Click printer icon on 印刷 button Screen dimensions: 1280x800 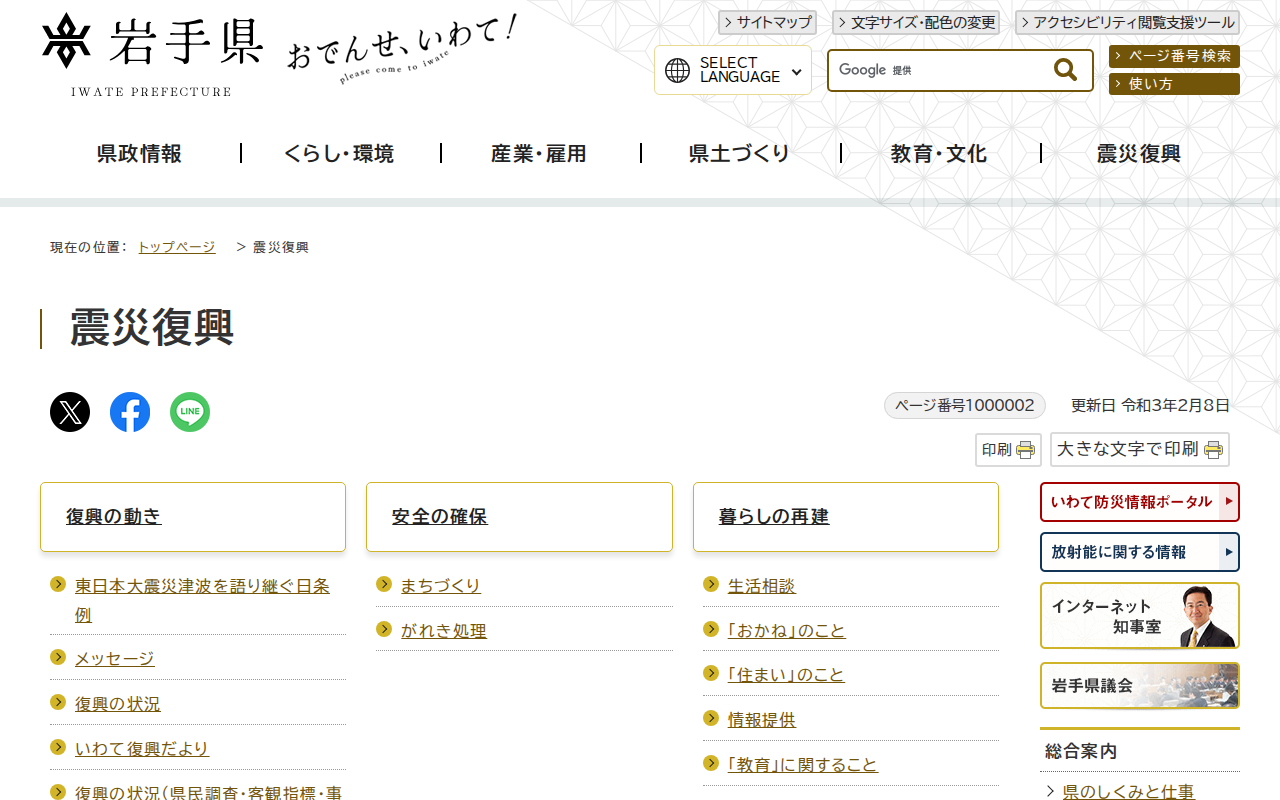[1026, 450]
